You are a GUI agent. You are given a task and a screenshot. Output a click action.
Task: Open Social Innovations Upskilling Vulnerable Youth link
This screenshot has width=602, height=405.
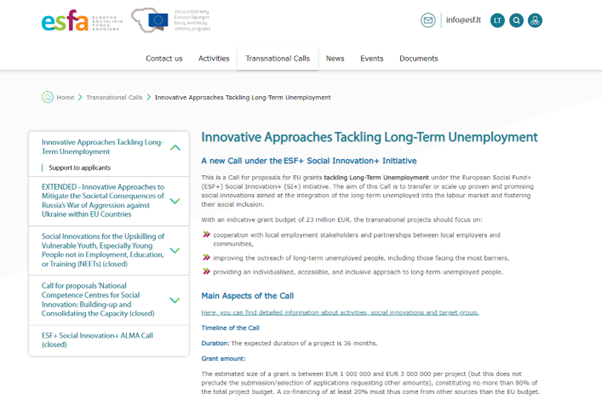pos(103,250)
